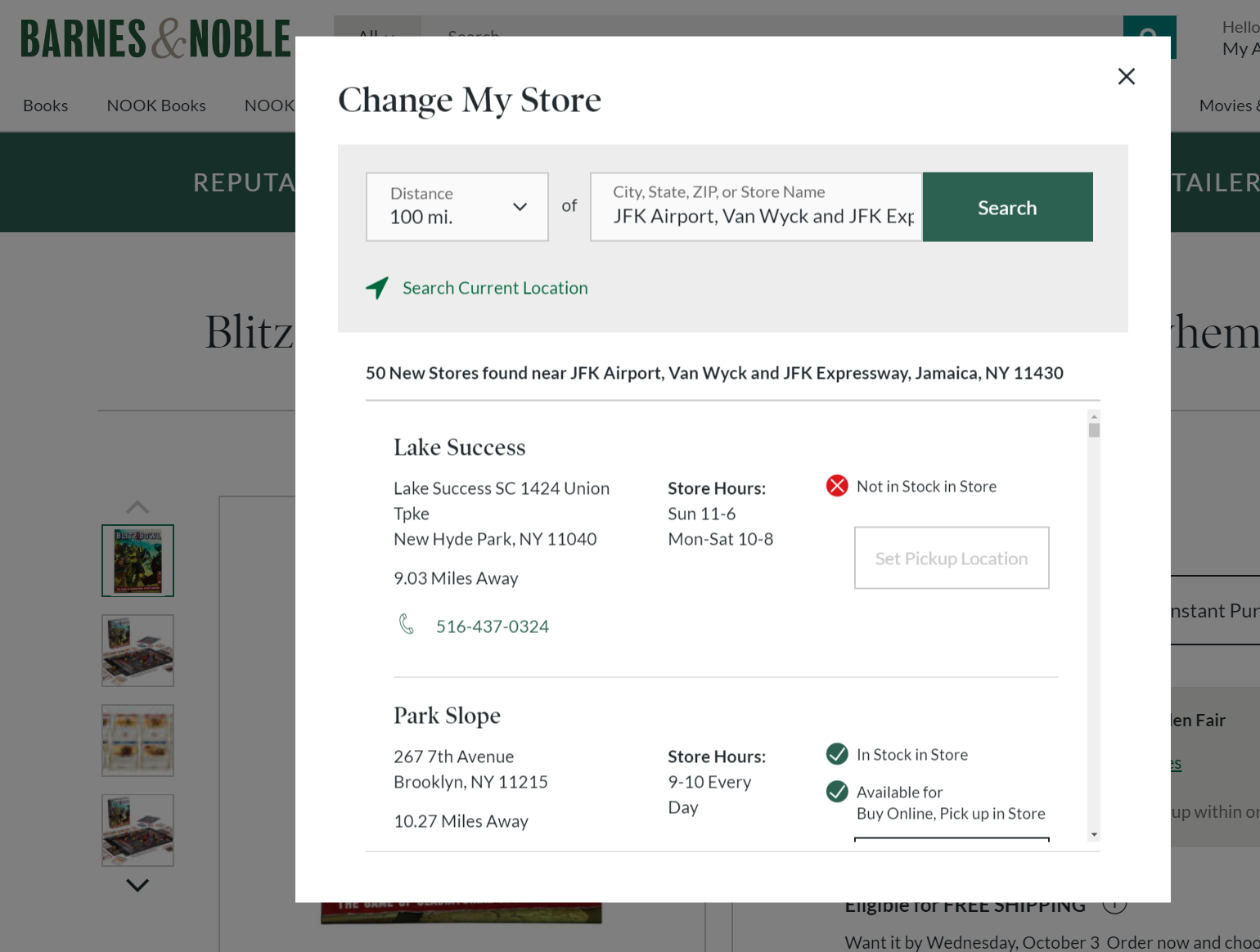Click the 50 New Stores found text
Screen dimensions: 1260x952
714,373
